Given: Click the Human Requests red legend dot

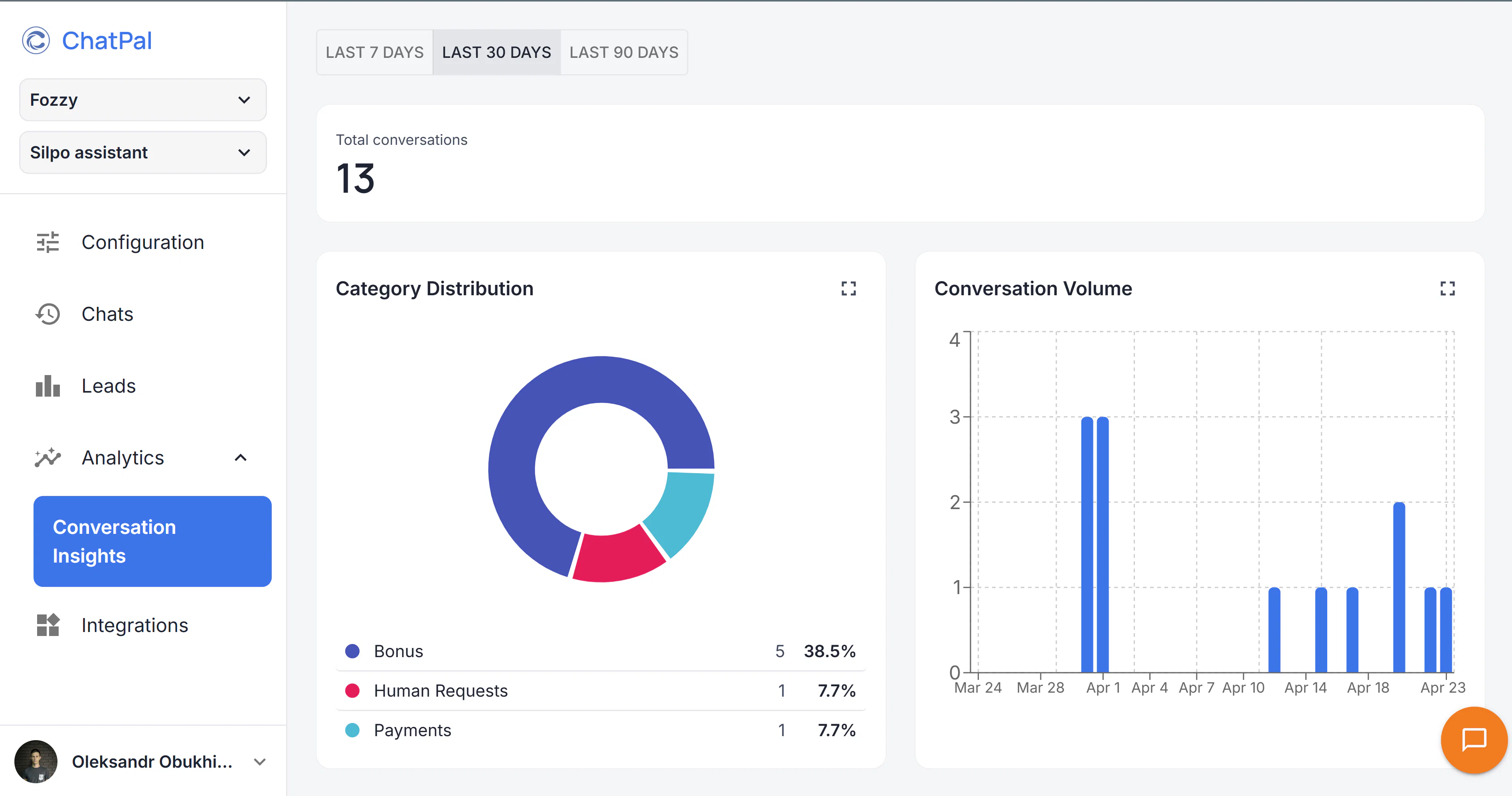Looking at the screenshot, I should 352,690.
